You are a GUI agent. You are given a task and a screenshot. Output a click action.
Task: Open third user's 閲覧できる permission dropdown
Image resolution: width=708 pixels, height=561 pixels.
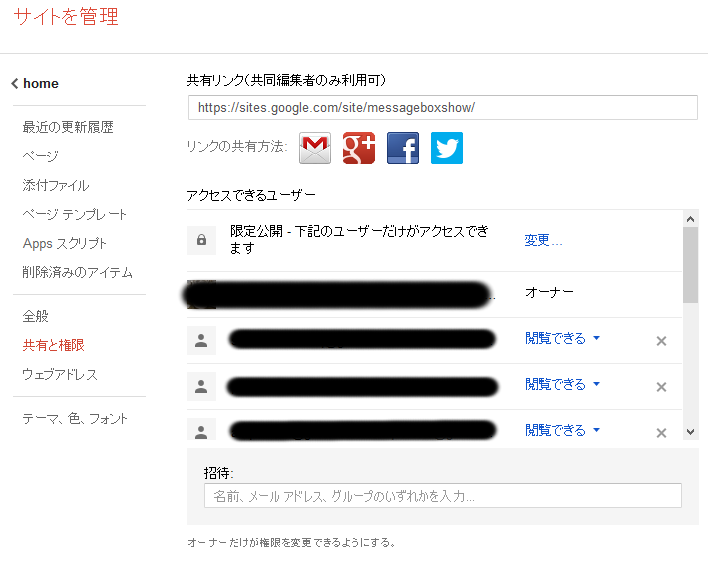click(562, 430)
